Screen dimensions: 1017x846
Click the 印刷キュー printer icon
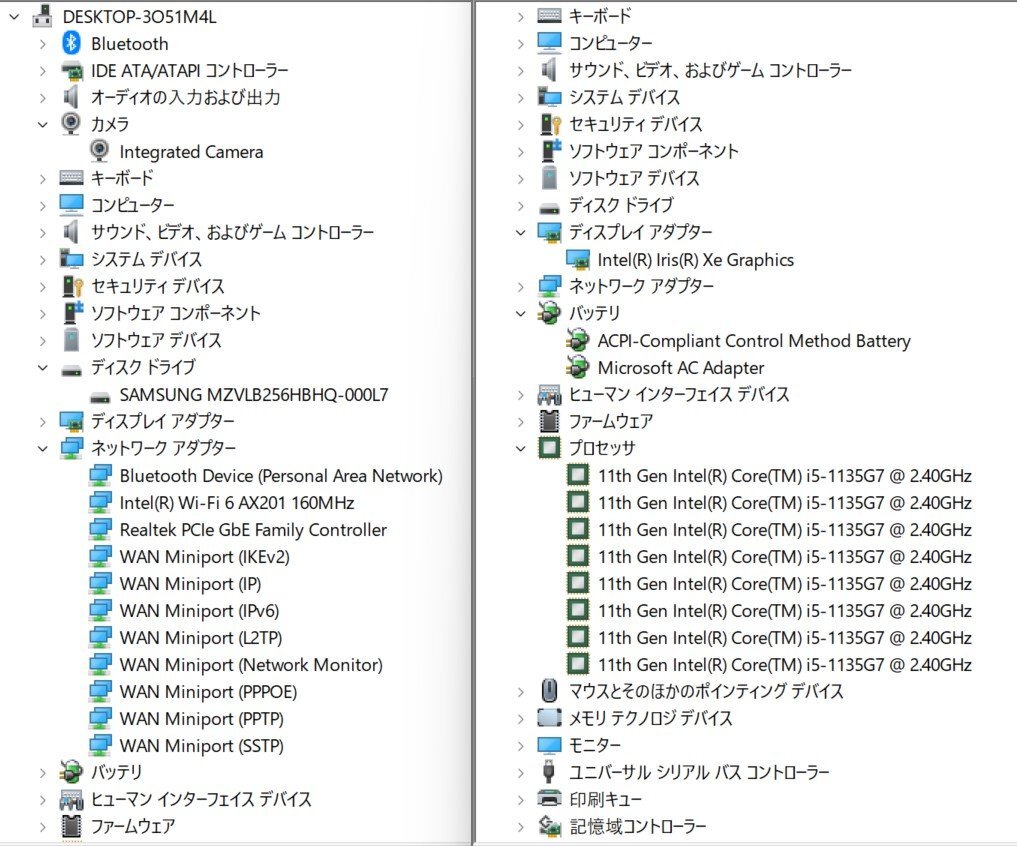(x=549, y=799)
